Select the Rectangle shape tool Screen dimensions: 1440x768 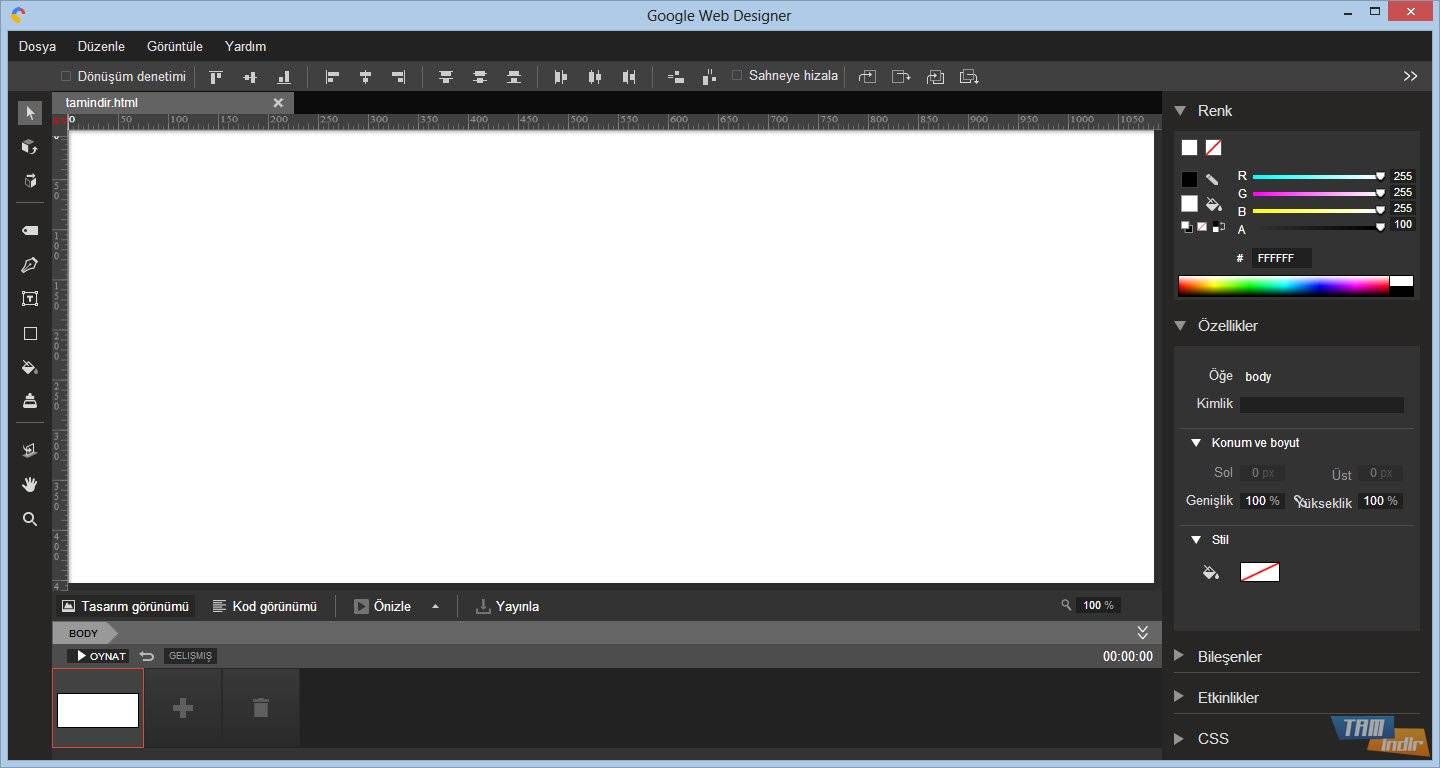click(x=30, y=333)
